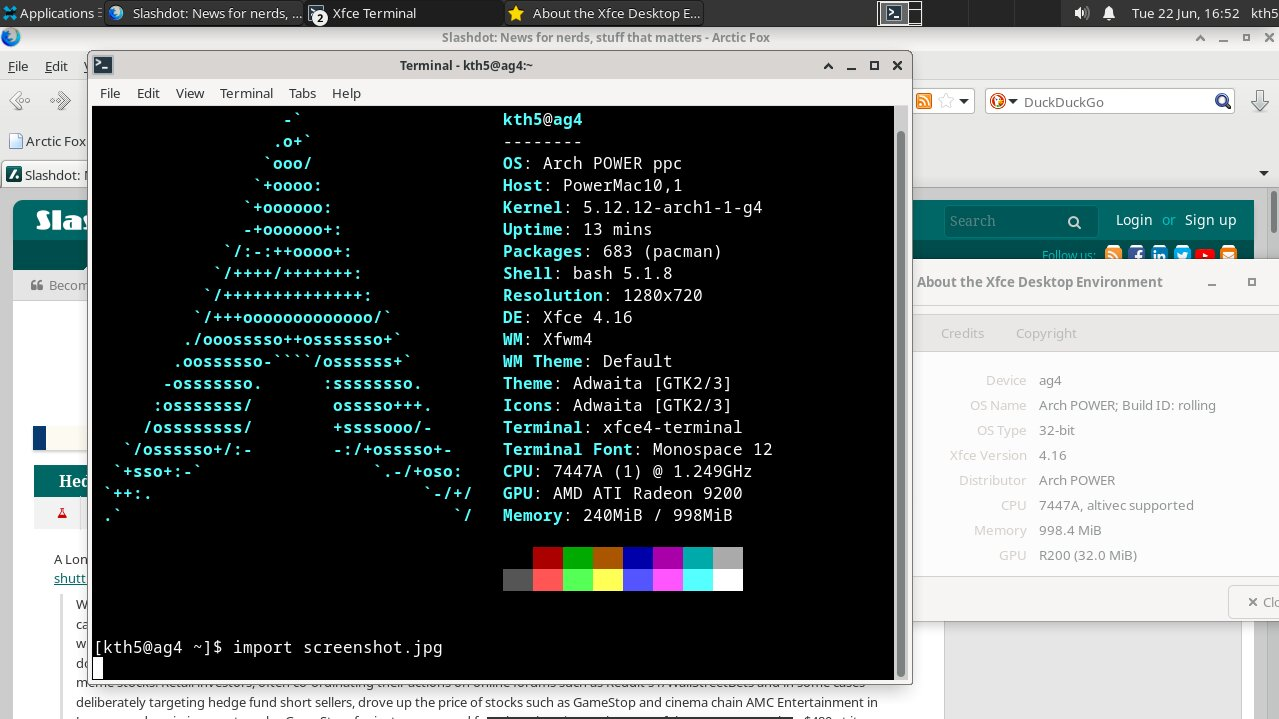Click the terminal window menu icon
Image resolution: width=1279 pixels, height=719 pixels.
[x=102, y=65]
